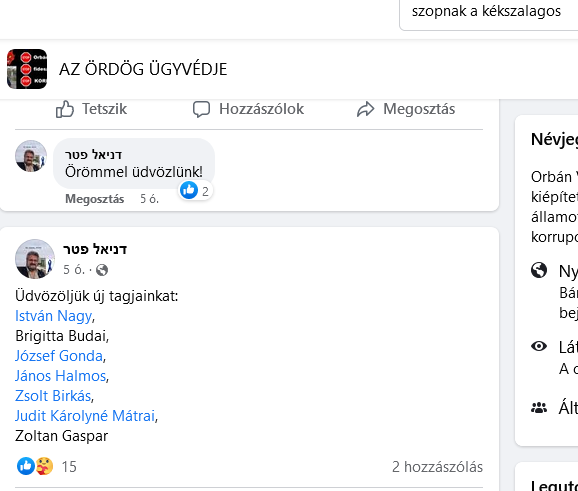The image size is (578, 491).
Task: Click the Hozzászólok speech bubble icon
Action: (x=201, y=109)
